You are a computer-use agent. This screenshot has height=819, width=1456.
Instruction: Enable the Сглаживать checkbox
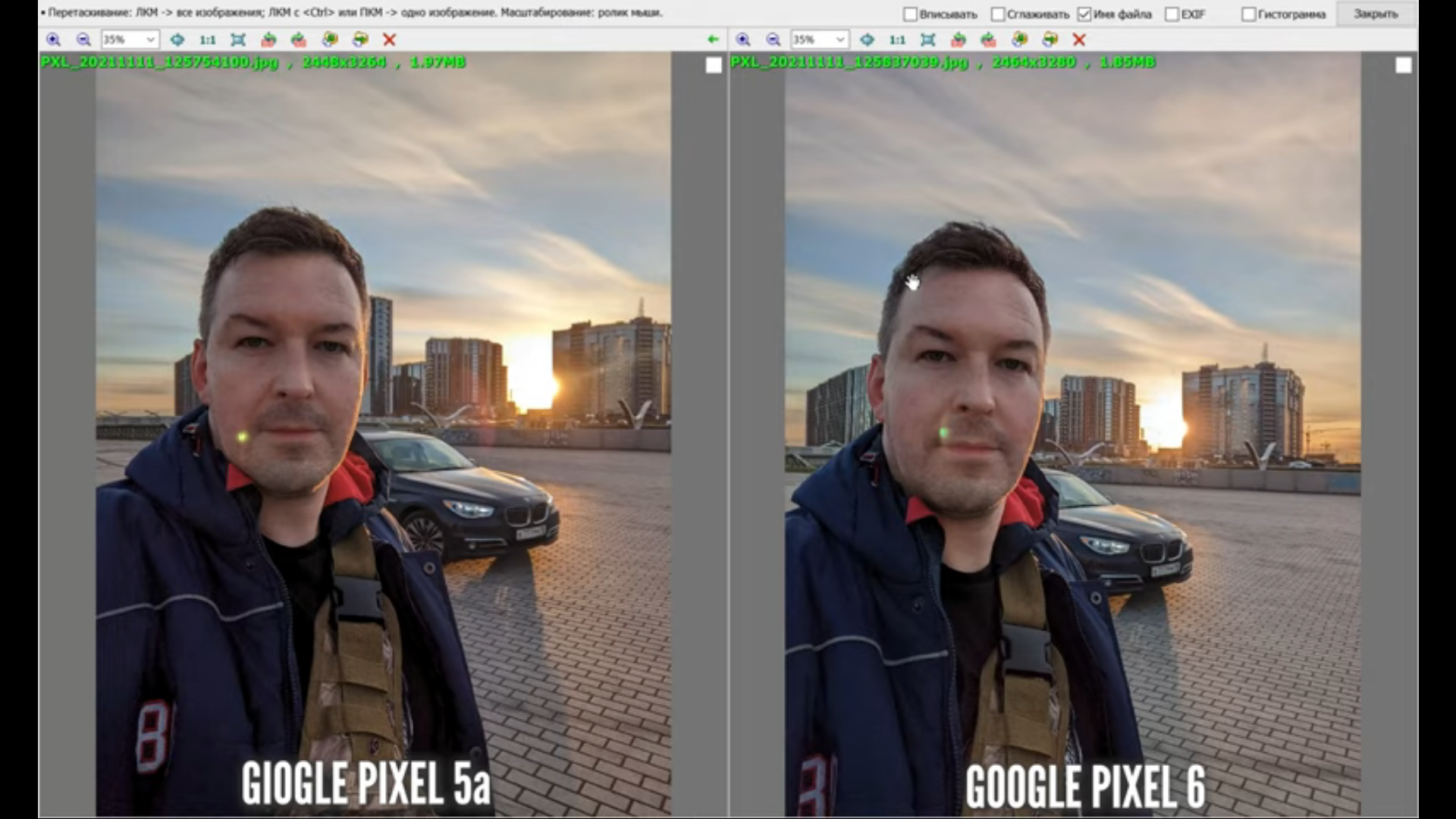click(x=998, y=14)
